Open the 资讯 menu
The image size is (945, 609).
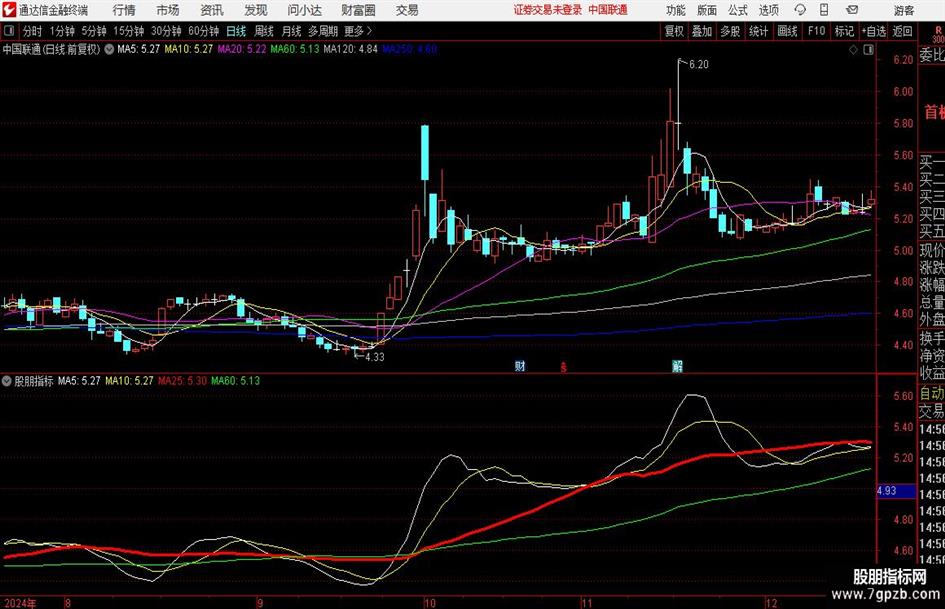pyautogui.click(x=212, y=10)
